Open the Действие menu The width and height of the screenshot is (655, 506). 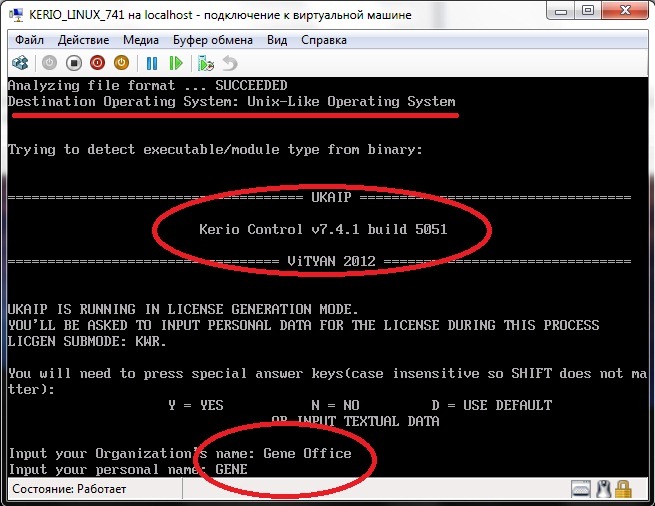tap(83, 40)
